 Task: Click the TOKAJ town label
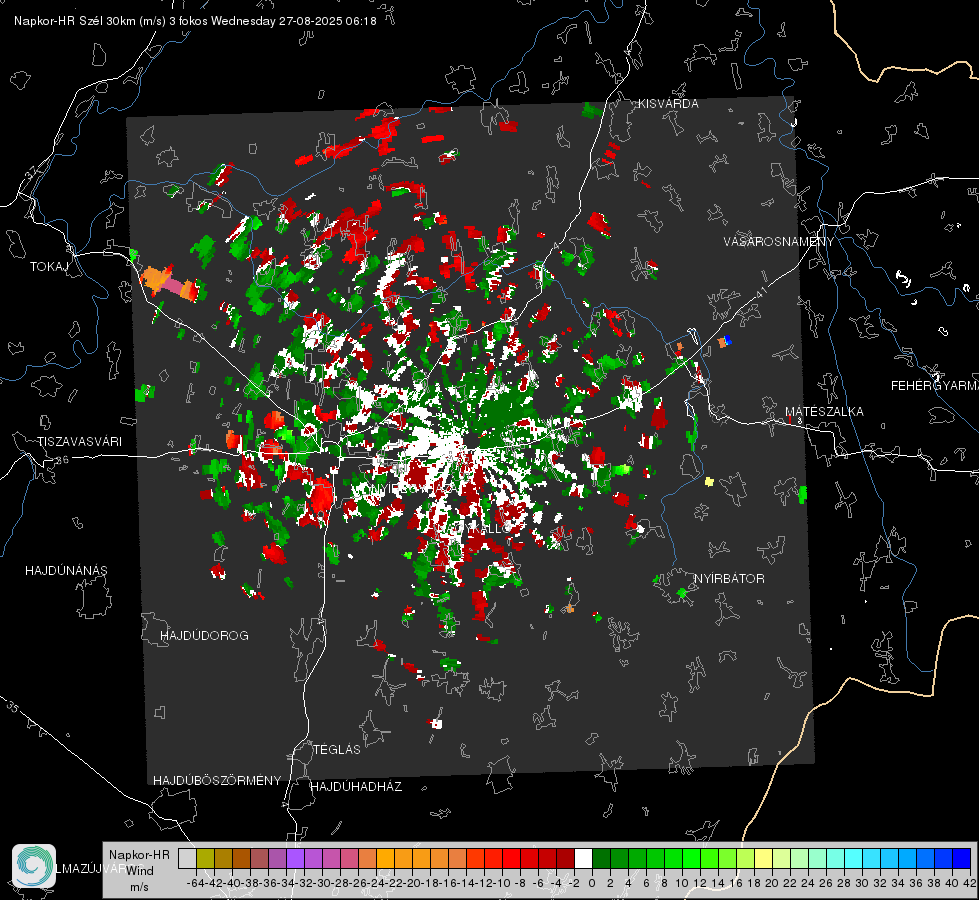click(x=49, y=267)
